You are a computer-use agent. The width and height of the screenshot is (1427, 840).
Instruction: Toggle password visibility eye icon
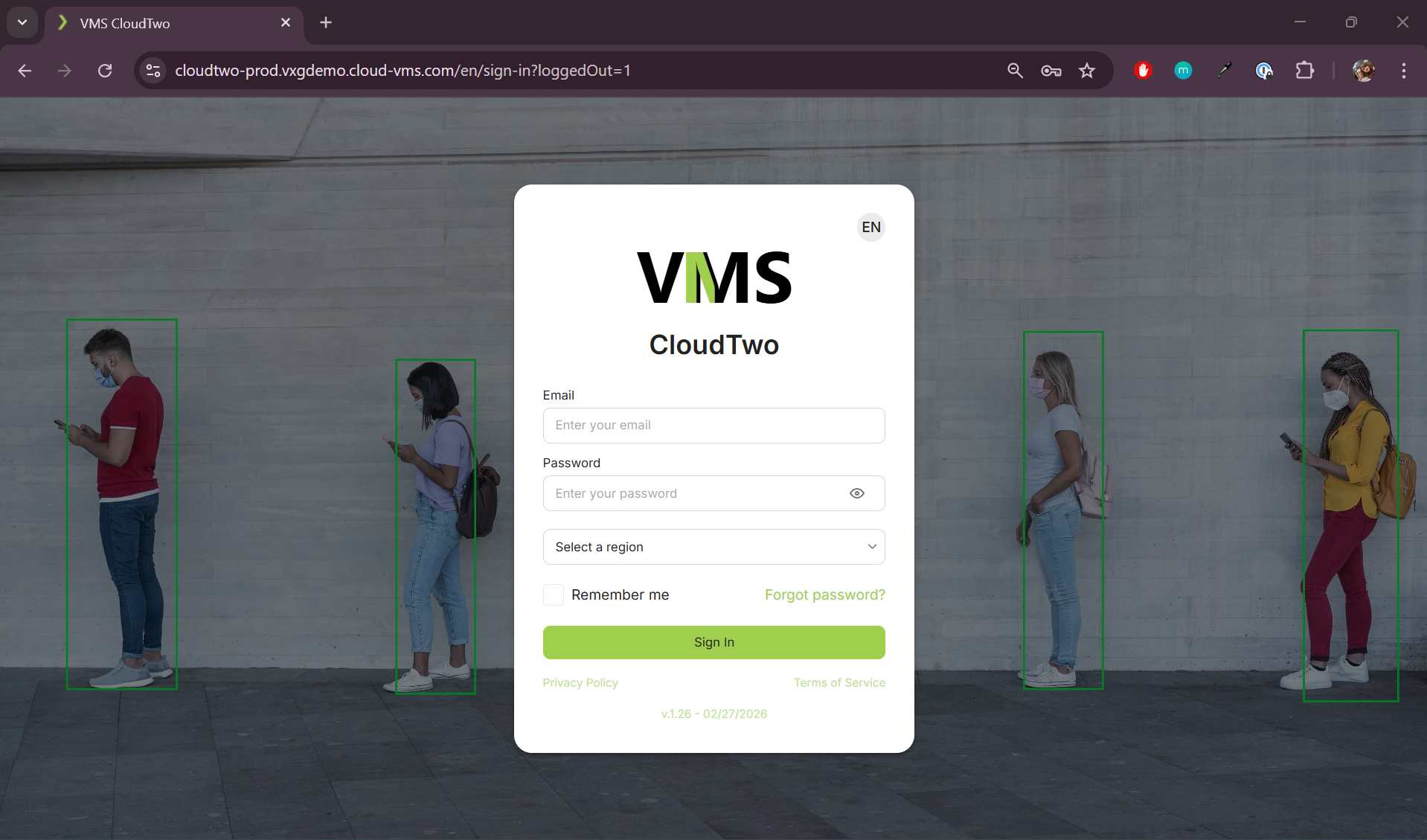click(857, 493)
